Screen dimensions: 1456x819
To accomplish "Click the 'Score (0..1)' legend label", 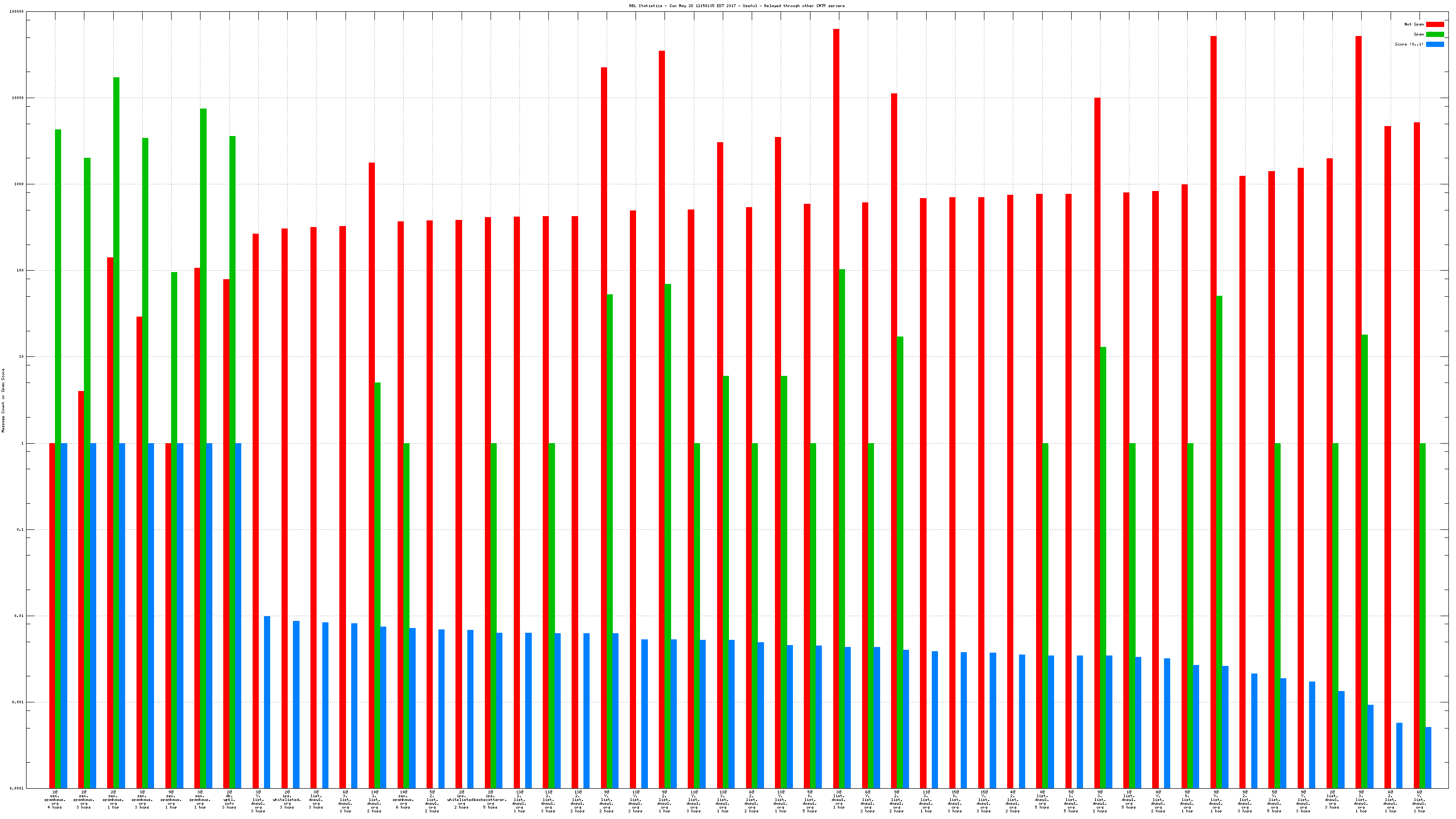I will tap(1409, 44).
